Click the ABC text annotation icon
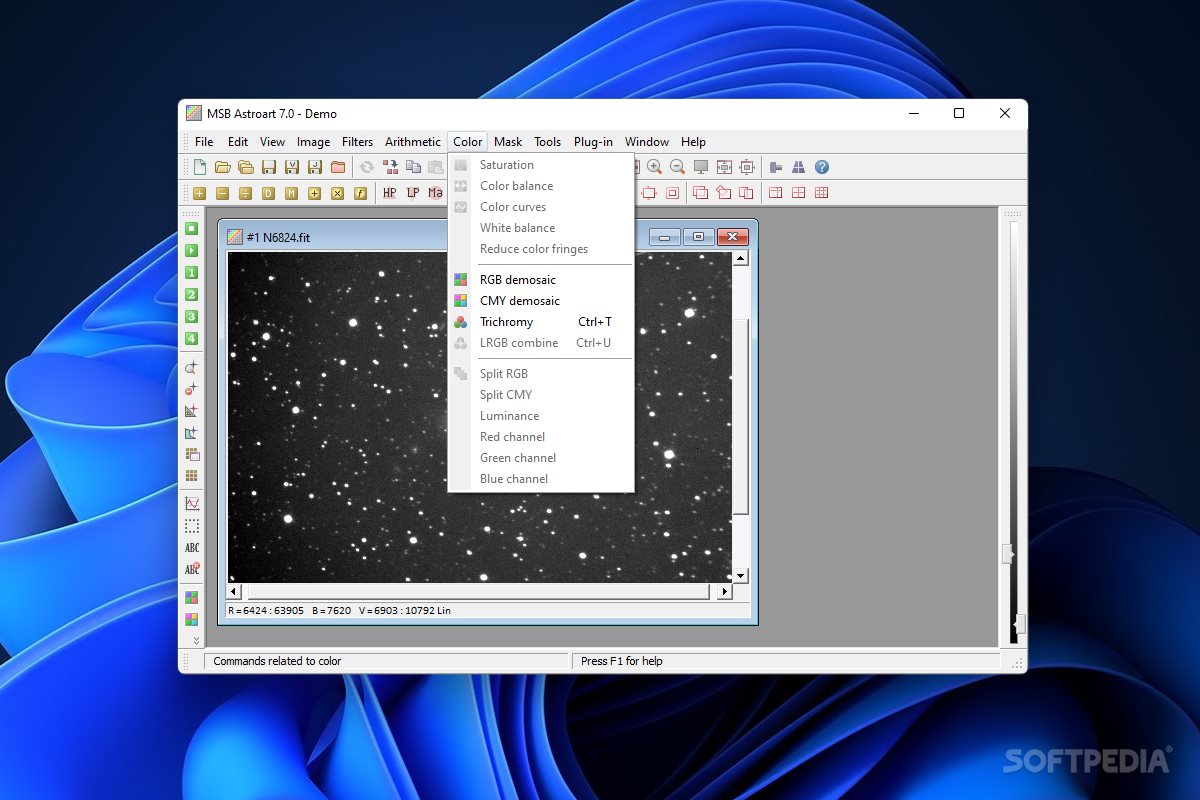 [x=191, y=547]
